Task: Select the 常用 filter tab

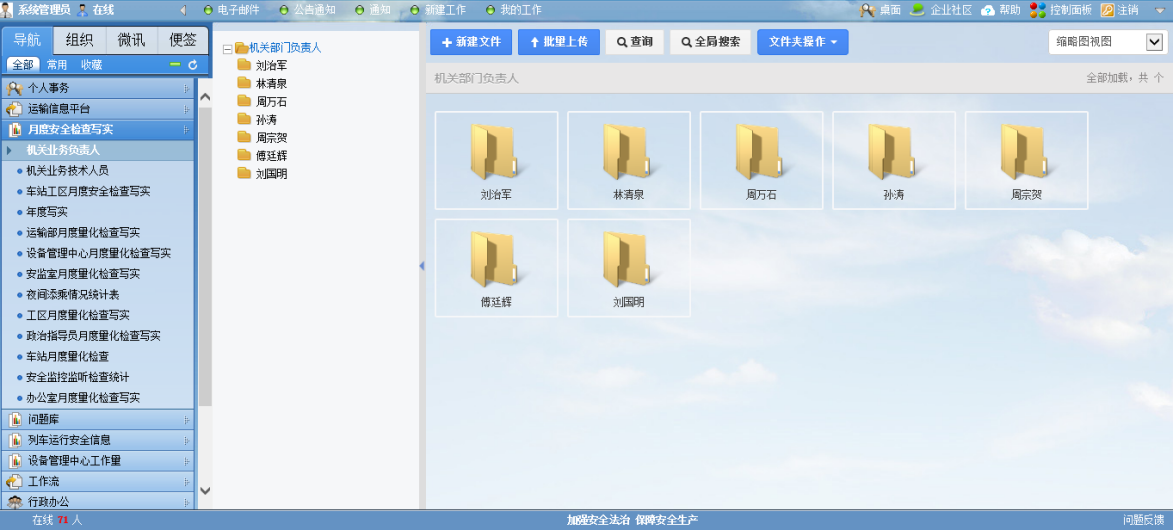Action: point(57,65)
